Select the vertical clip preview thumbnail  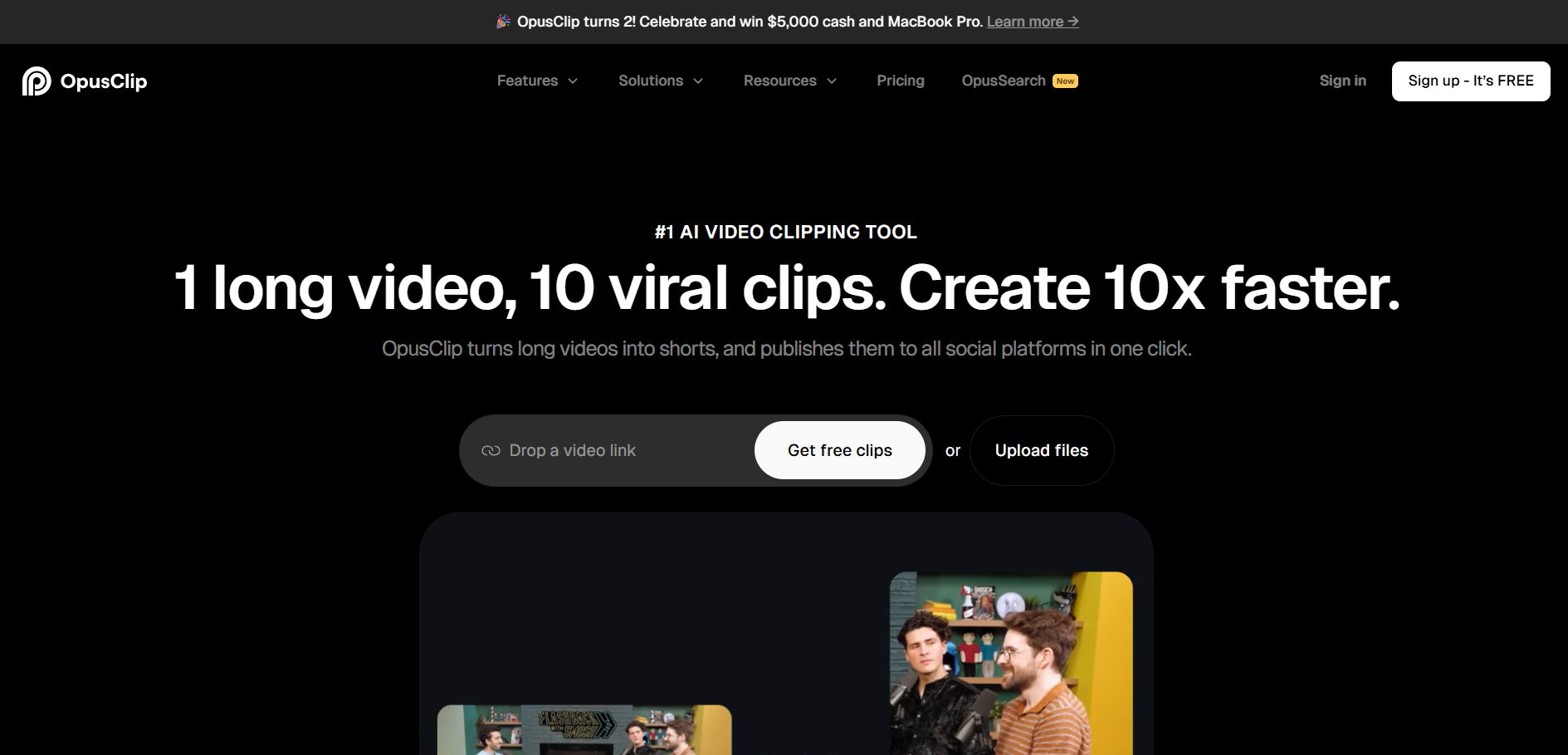(1011, 663)
